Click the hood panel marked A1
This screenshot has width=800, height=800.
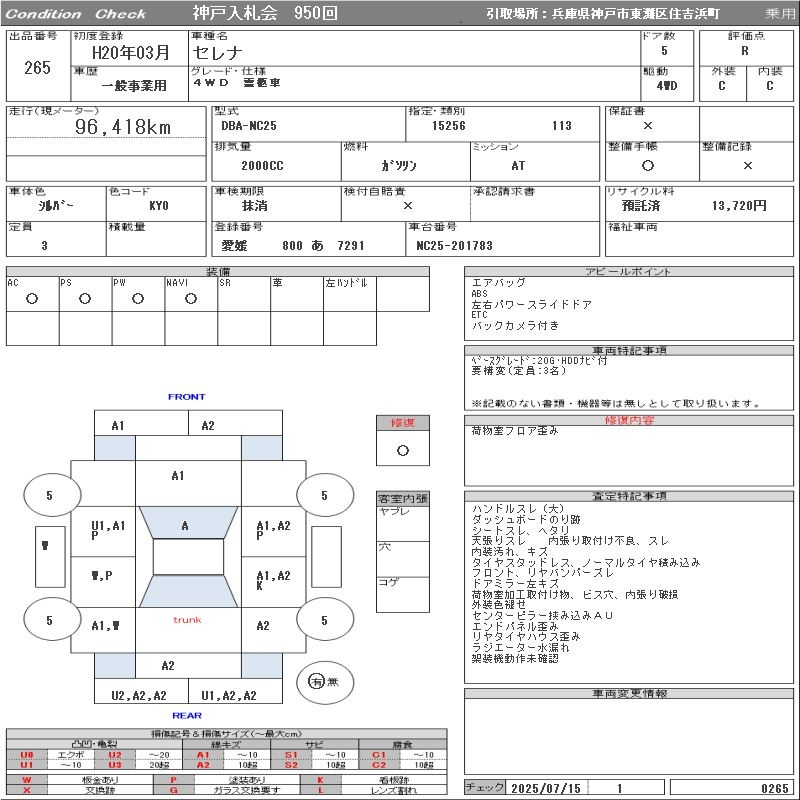188,483
